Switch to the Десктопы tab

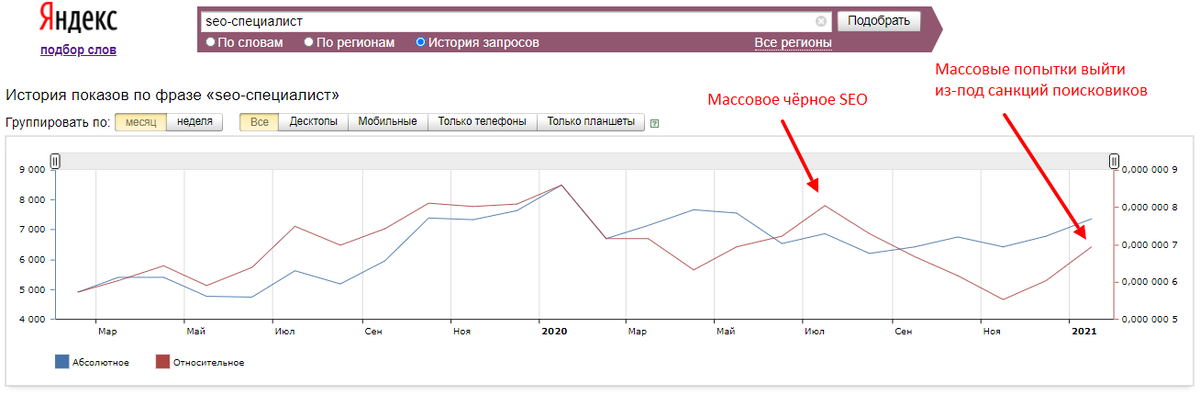(x=313, y=122)
